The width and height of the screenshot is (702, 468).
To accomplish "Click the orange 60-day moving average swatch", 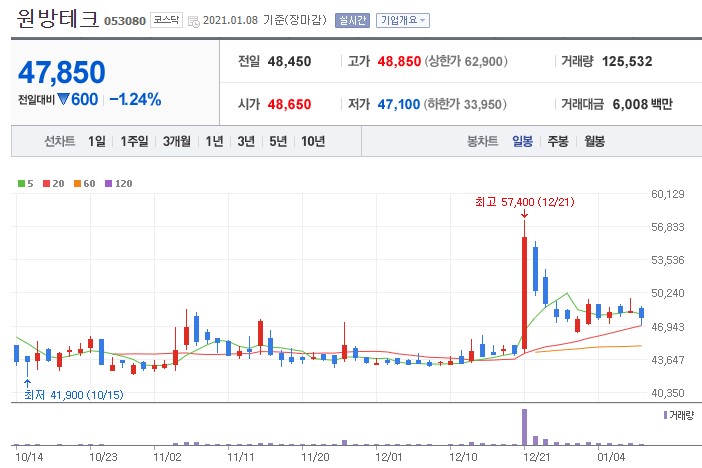I will tap(77, 184).
